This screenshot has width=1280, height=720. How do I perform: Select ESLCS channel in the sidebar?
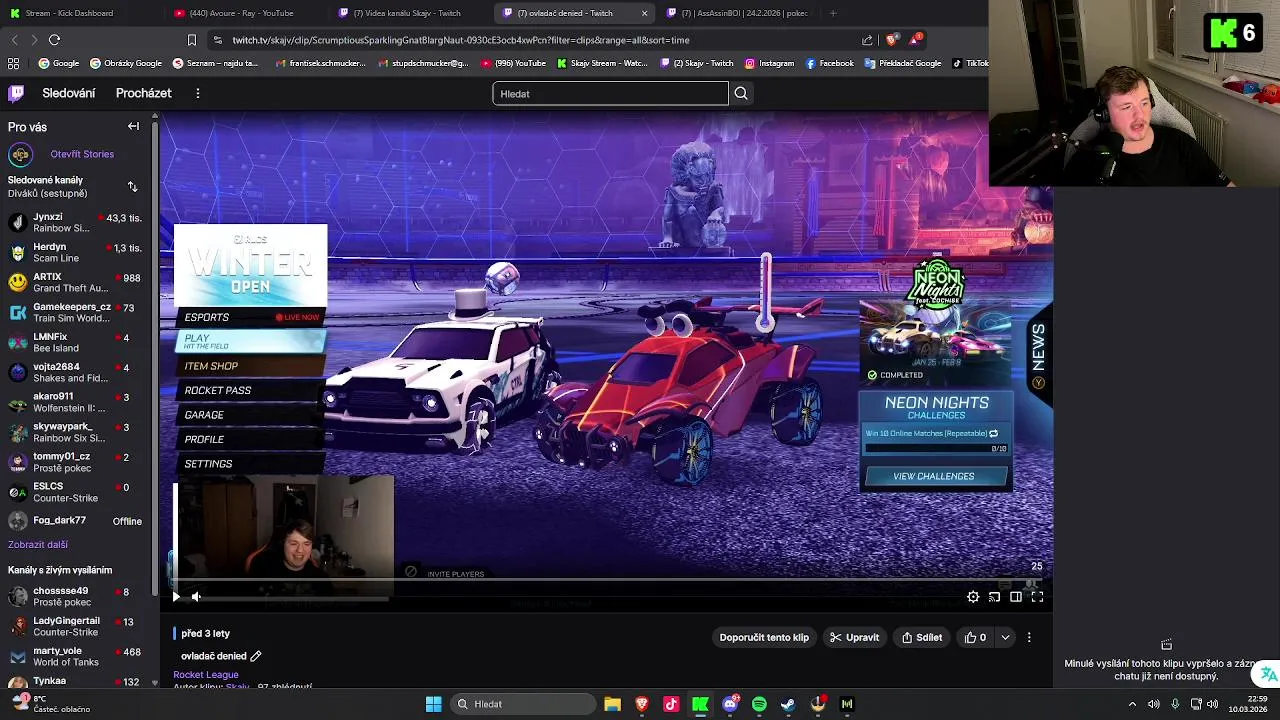75,492
